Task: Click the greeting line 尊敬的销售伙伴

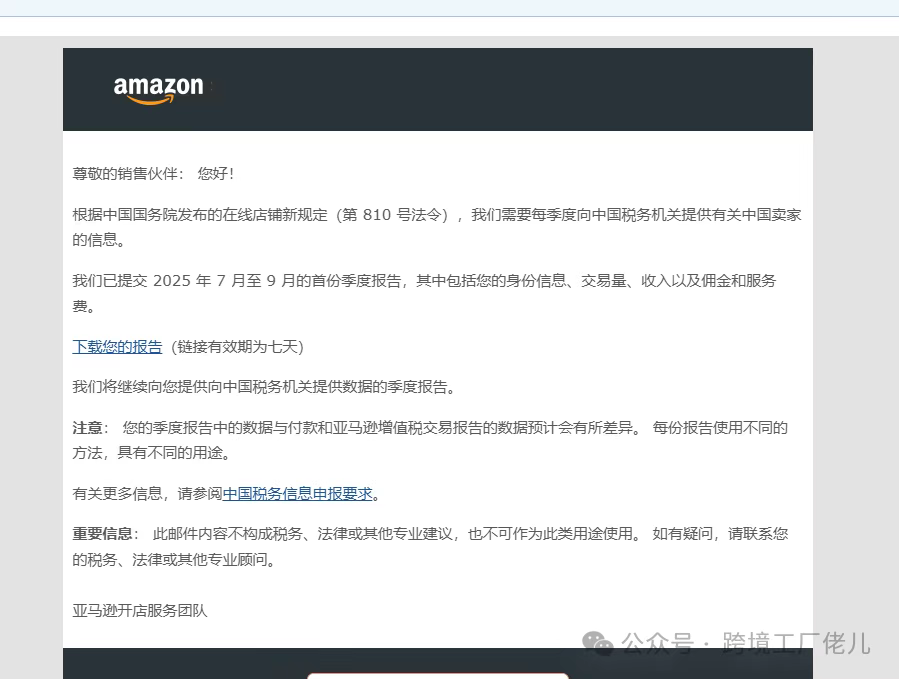Action: [x=152, y=173]
